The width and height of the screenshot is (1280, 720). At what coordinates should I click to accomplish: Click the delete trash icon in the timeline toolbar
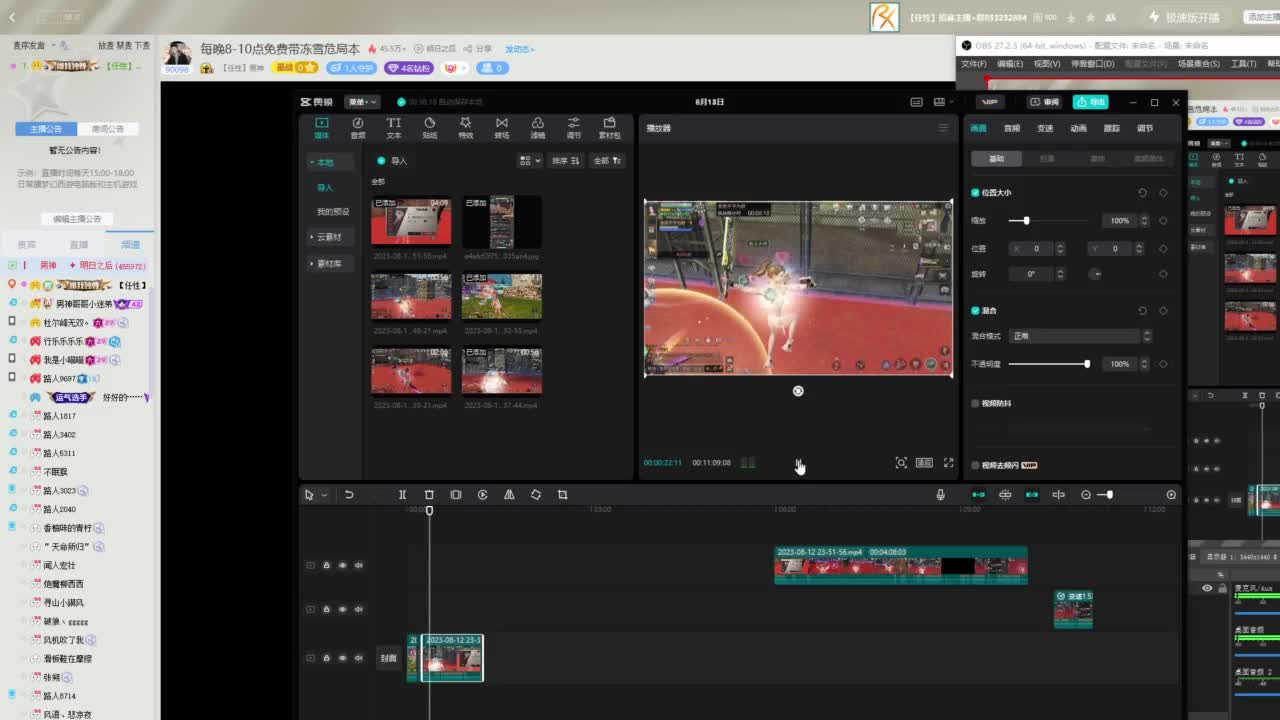click(429, 495)
